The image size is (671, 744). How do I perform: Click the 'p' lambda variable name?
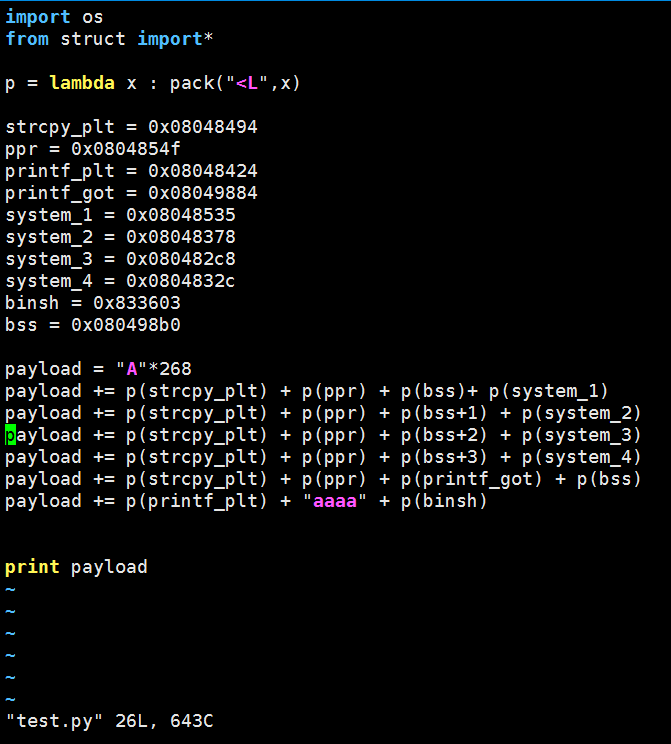[x=10, y=84]
